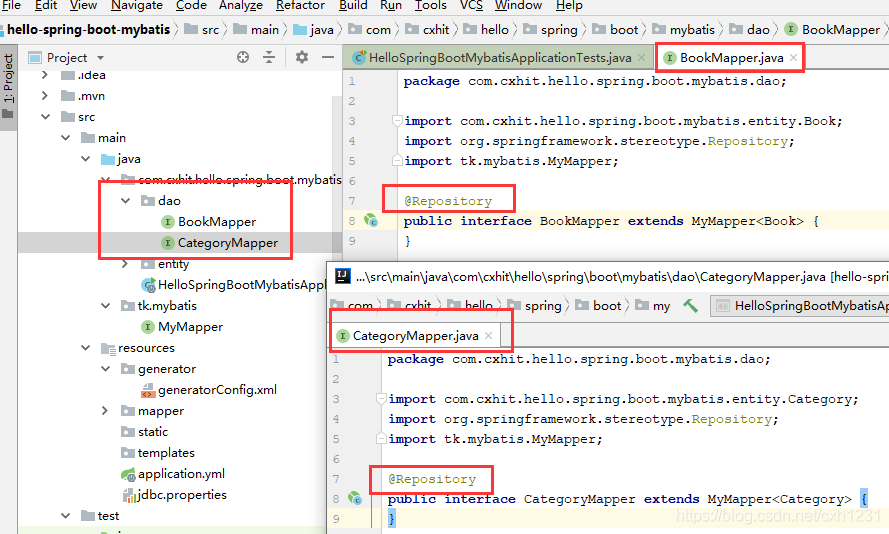
Task: Click the gutter icon beside CategoryMapper line 8
Action: coord(355,498)
